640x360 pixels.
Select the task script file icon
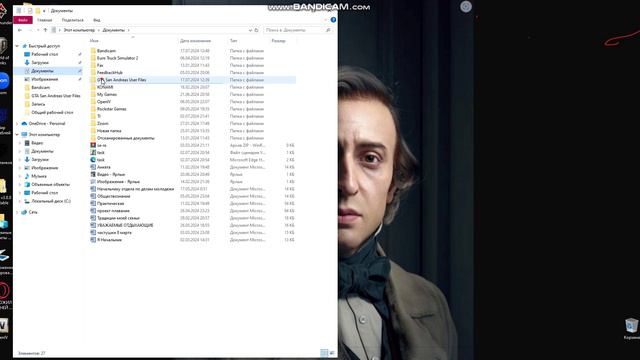[93, 153]
